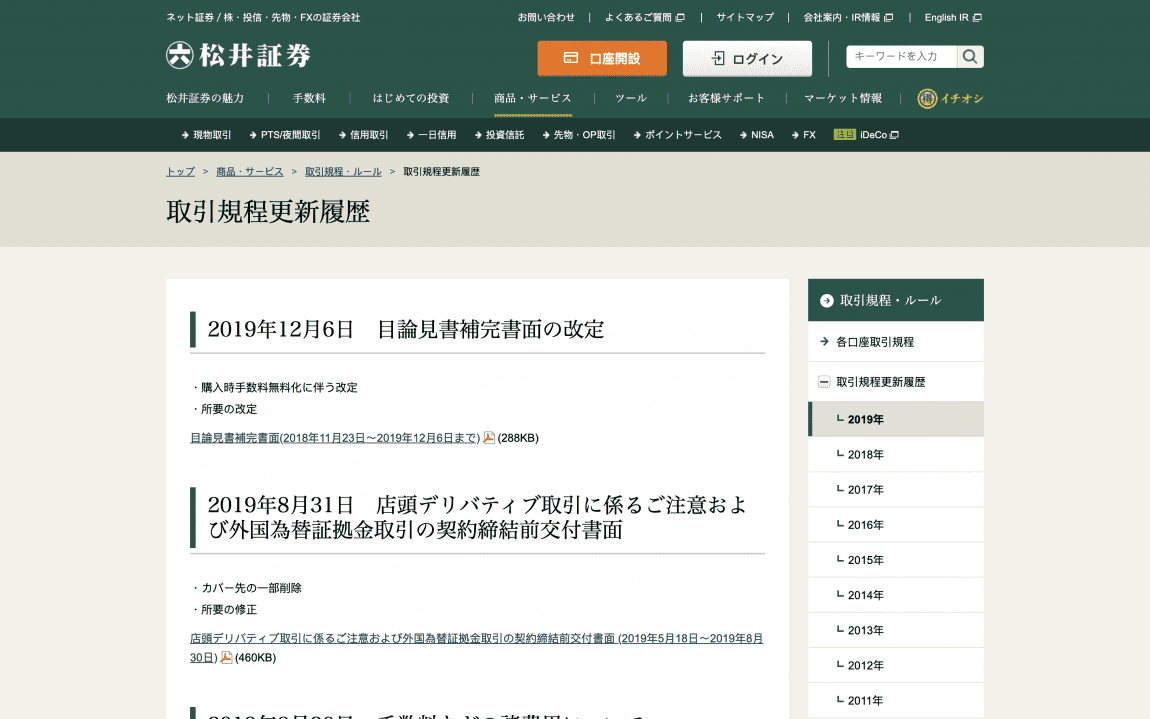The image size is (1150, 719).
Task: Select 2018年 in sidebar year list
Action: tap(865, 455)
